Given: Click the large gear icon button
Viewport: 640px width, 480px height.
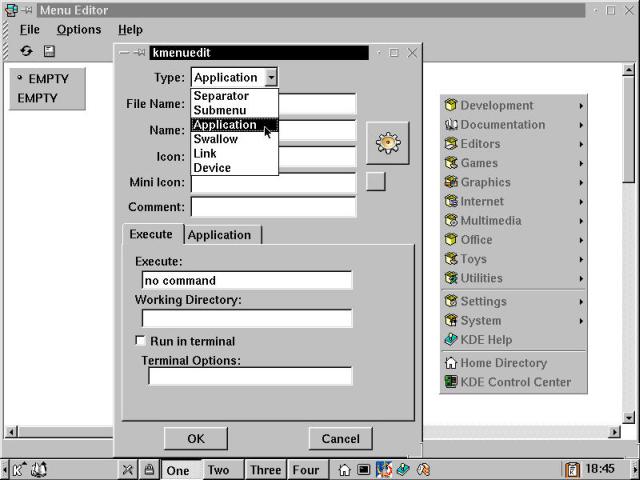Looking at the screenshot, I should pos(388,144).
